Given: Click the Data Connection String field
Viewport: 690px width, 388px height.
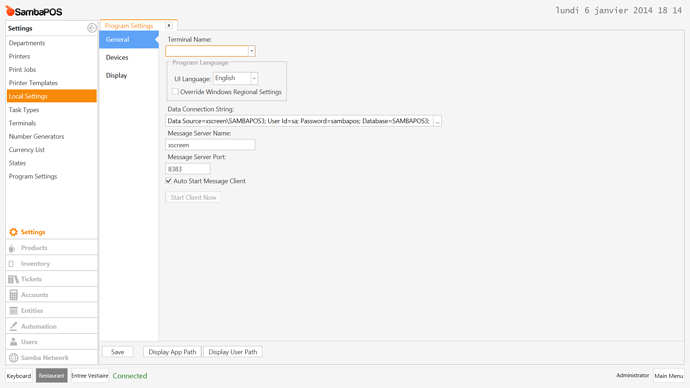Looking at the screenshot, I should [x=299, y=121].
